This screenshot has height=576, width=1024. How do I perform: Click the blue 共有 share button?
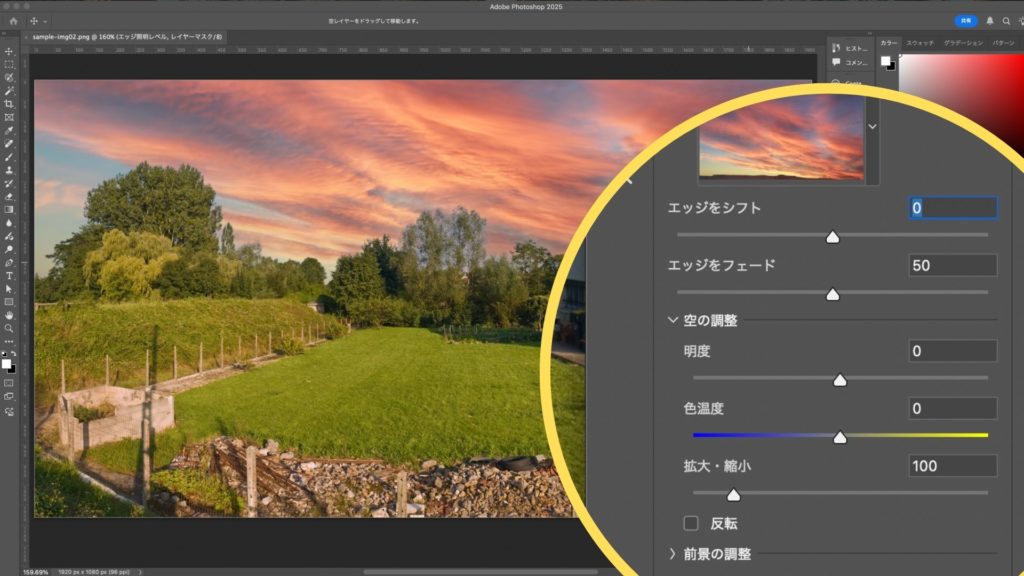[x=965, y=20]
